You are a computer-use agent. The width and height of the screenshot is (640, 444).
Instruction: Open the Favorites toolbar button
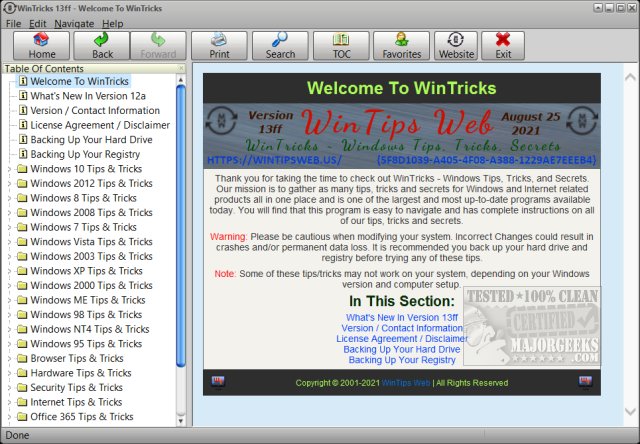click(x=402, y=46)
